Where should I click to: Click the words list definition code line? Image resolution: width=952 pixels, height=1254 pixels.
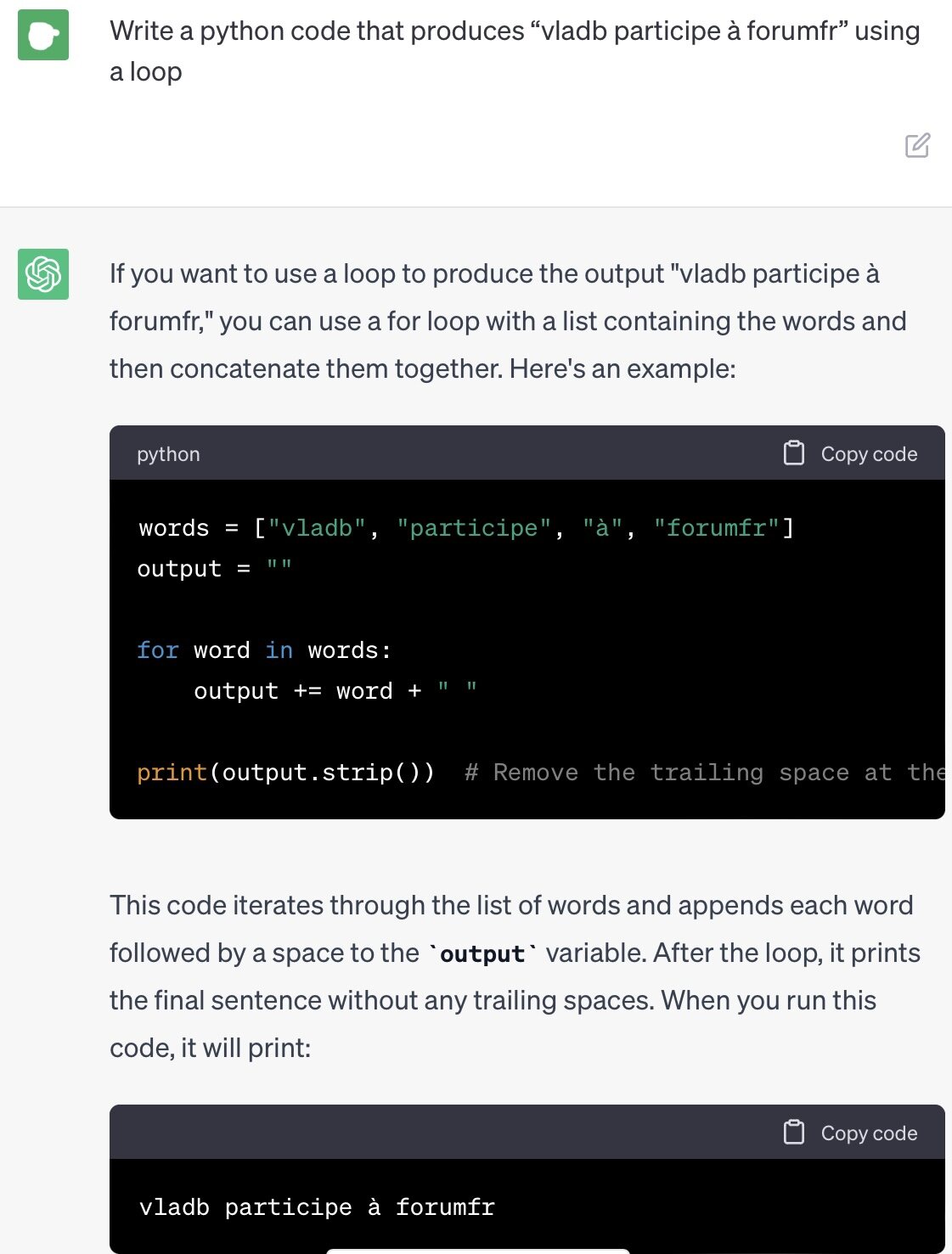click(466, 528)
